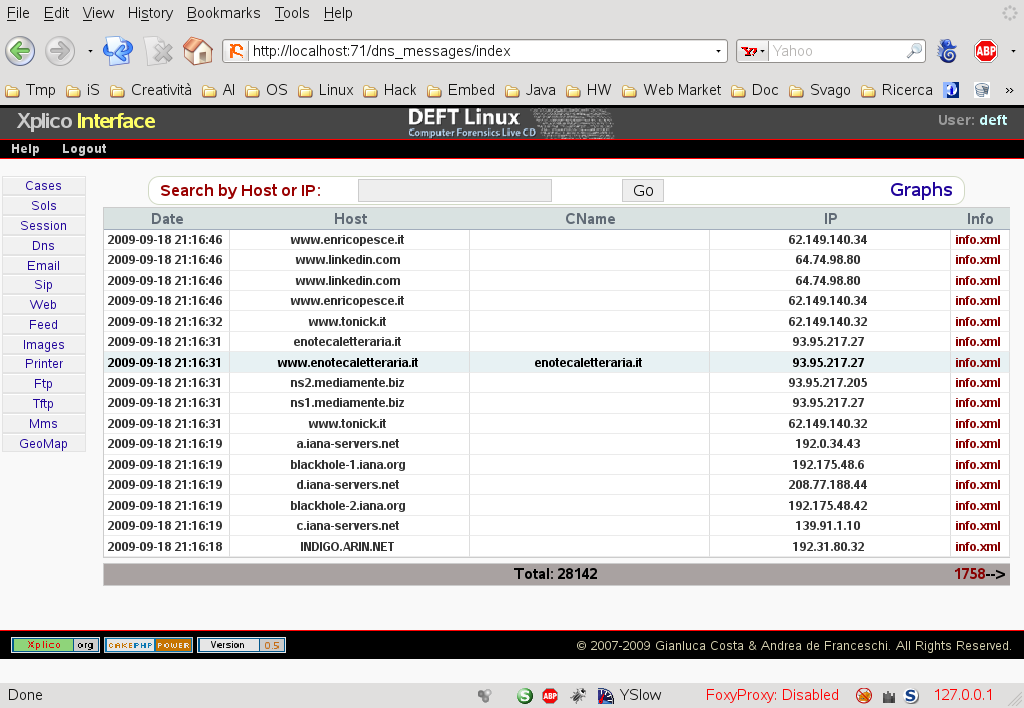The height and width of the screenshot is (708, 1024).
Task: Click the Home icon in toolbar
Action: [198, 51]
